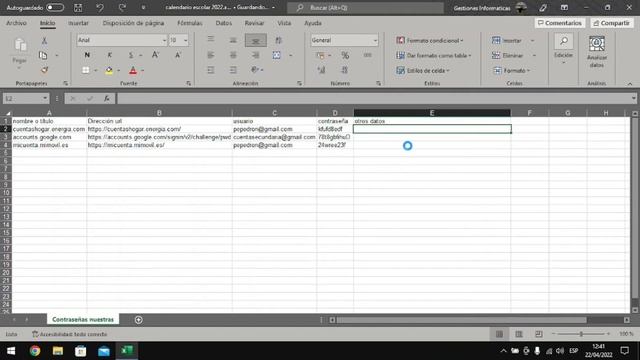Click the Save icon in title bar
Screen dimensions: 640x360
78,7
